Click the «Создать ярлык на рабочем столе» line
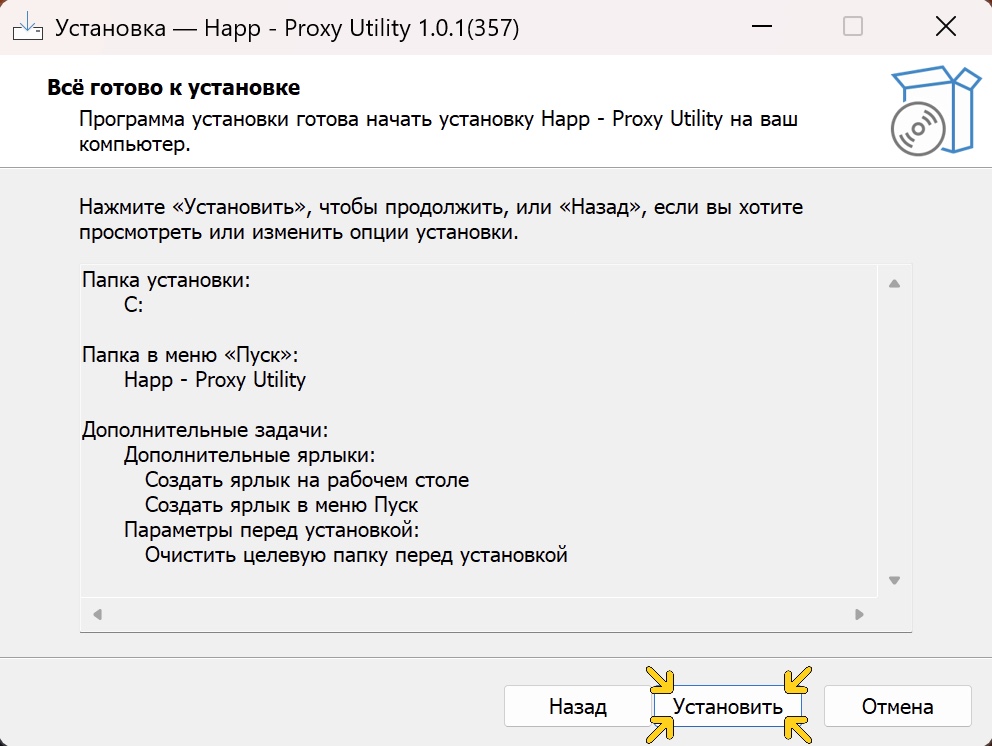The width and height of the screenshot is (992, 746). 306,480
